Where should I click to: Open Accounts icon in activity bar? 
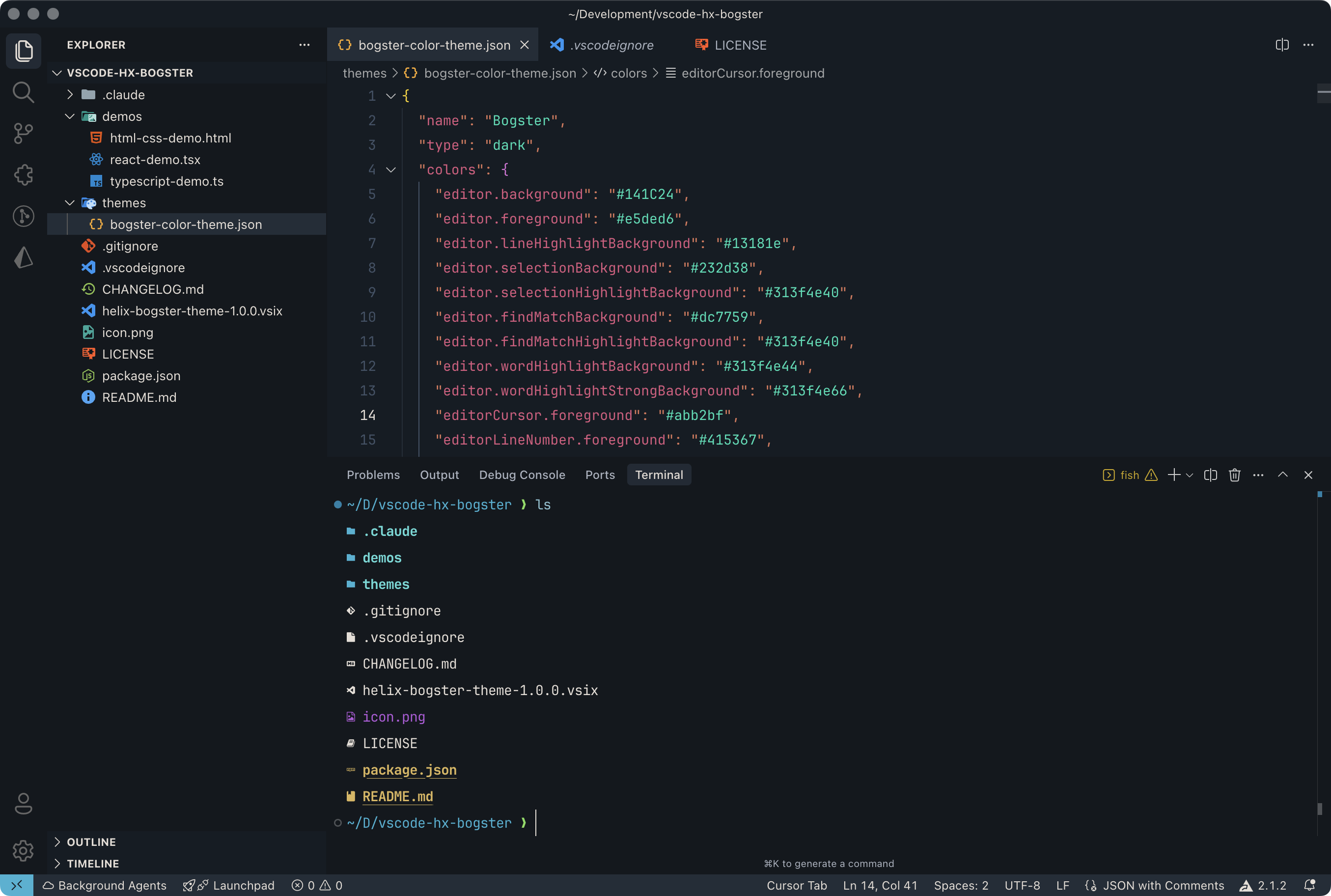coord(23,804)
